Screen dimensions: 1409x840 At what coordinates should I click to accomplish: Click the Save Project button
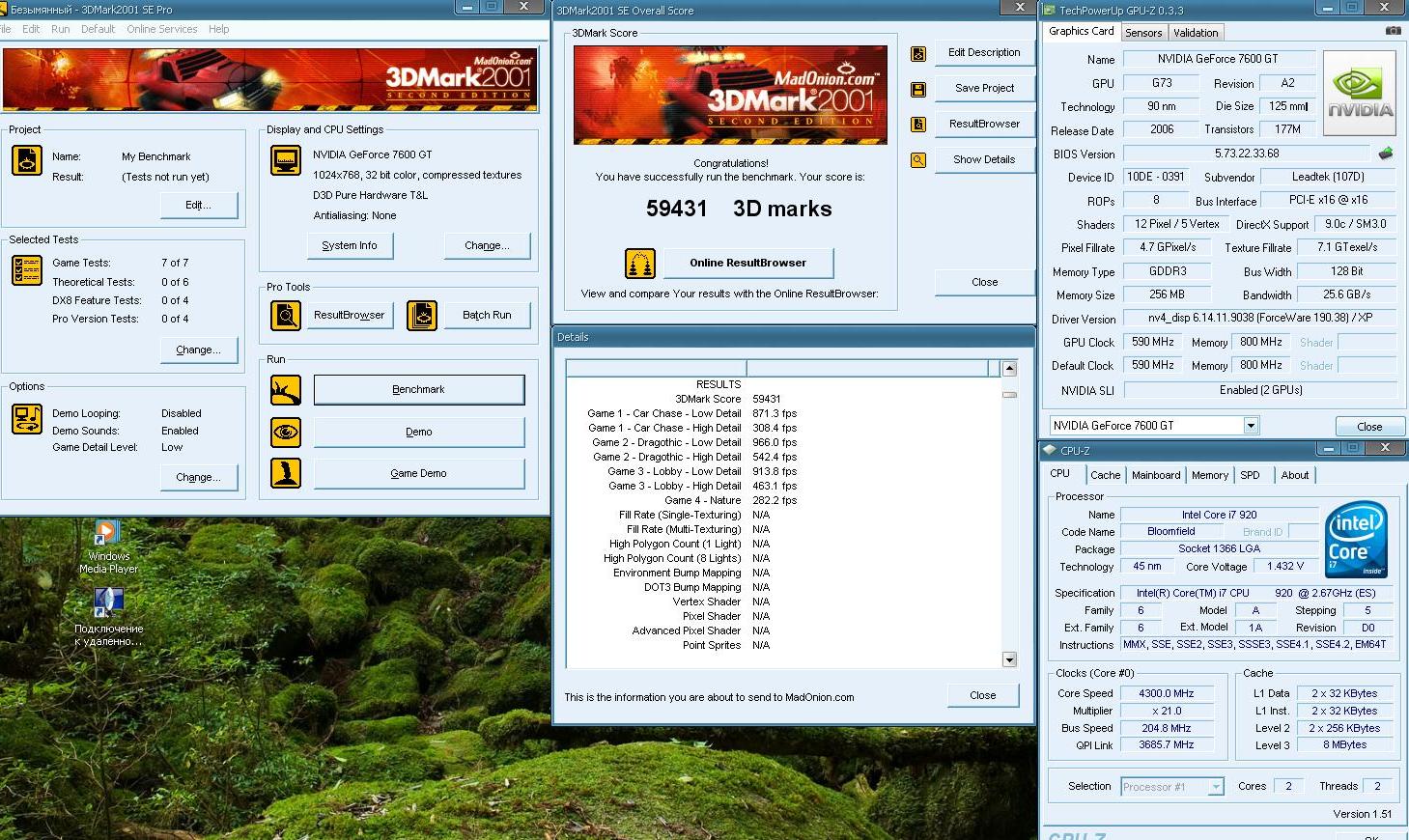pyautogui.click(x=984, y=88)
